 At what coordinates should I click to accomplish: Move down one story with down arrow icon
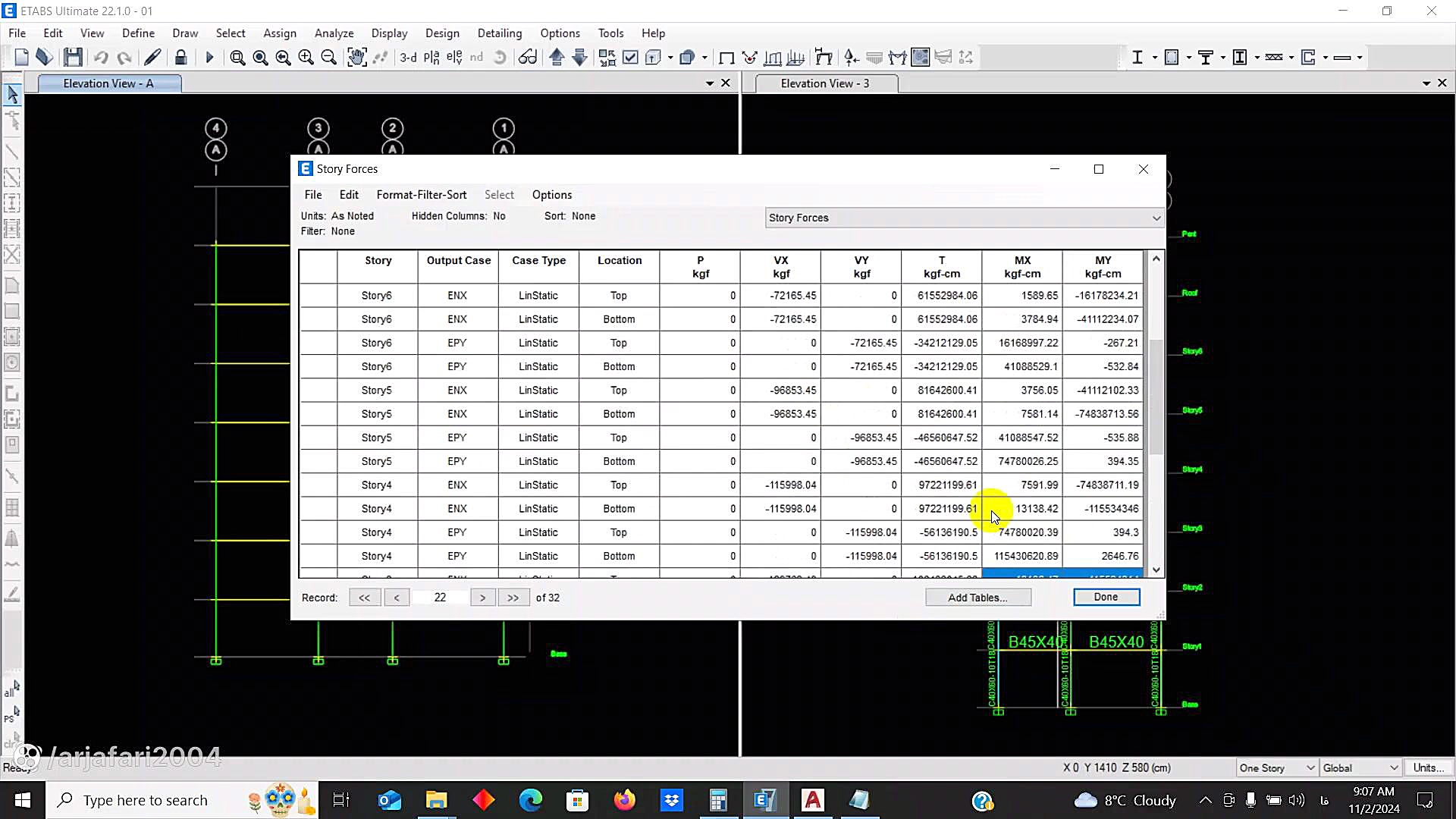coord(579,58)
